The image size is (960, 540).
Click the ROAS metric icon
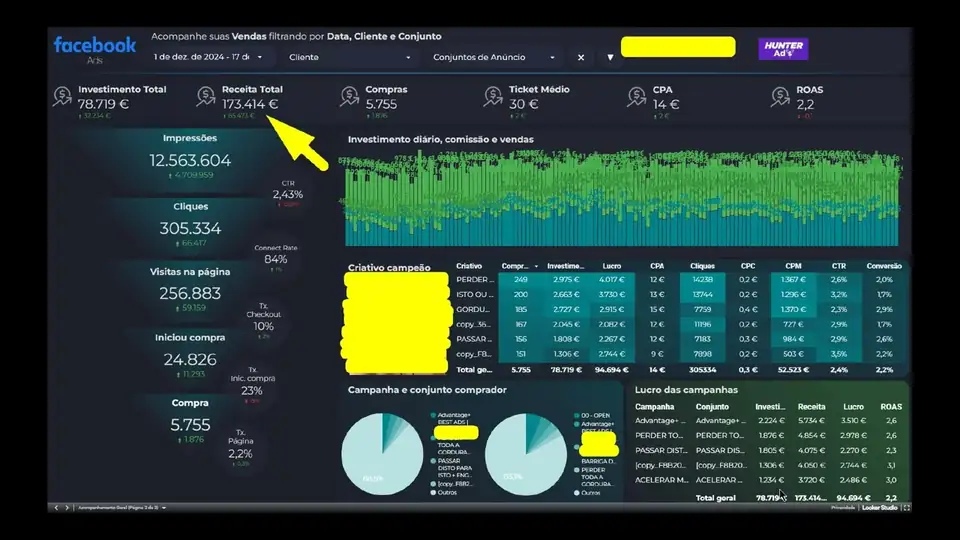tap(780, 97)
